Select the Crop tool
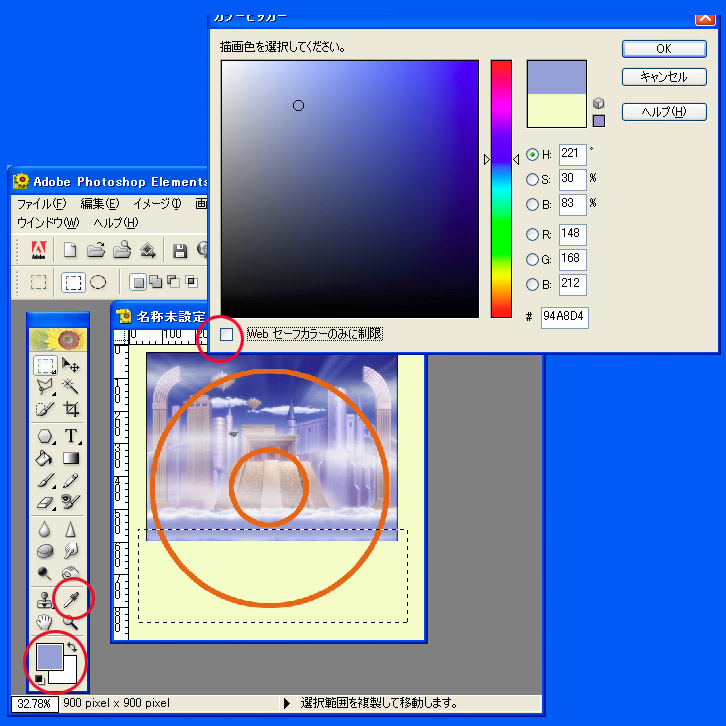Image resolution: width=726 pixels, height=726 pixels. 71,409
